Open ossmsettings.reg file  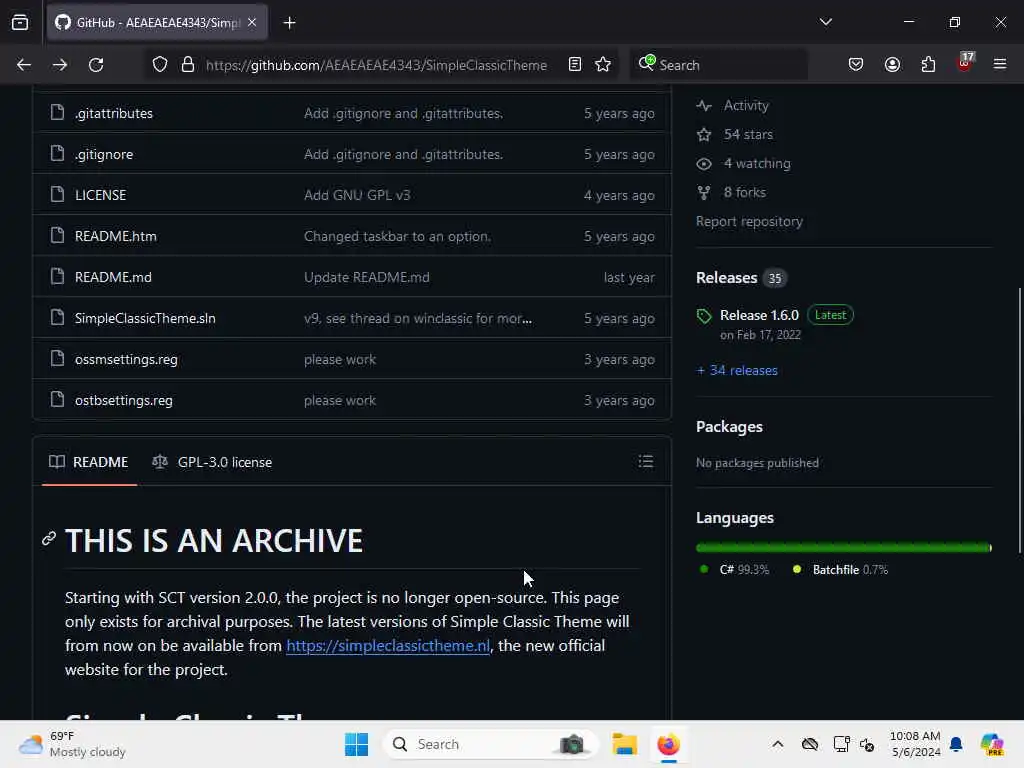[x=126, y=359]
